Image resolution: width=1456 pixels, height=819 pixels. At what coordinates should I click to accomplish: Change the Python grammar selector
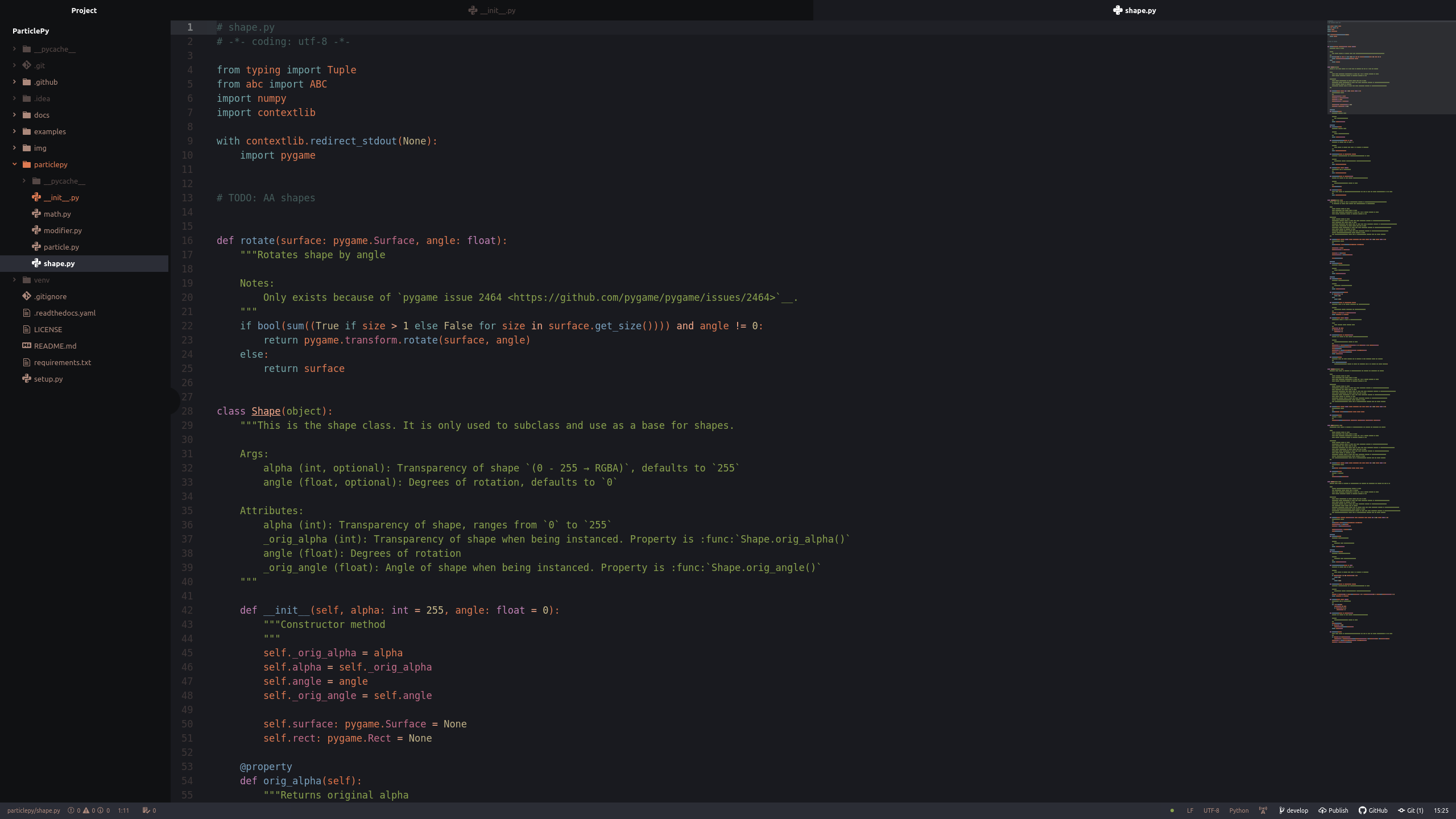[1239, 810]
